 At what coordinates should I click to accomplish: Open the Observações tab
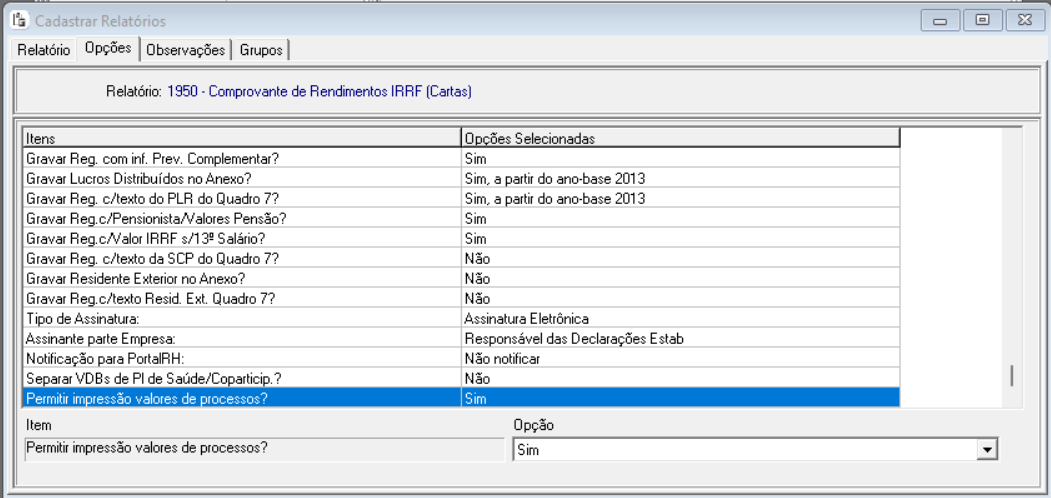click(187, 50)
